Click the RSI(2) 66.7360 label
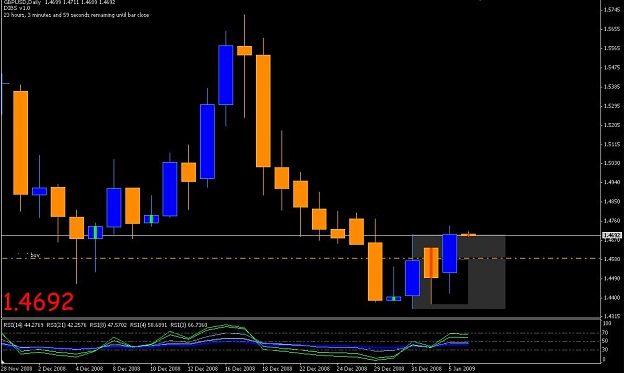Viewport: 625px width, 373px height. point(189,325)
